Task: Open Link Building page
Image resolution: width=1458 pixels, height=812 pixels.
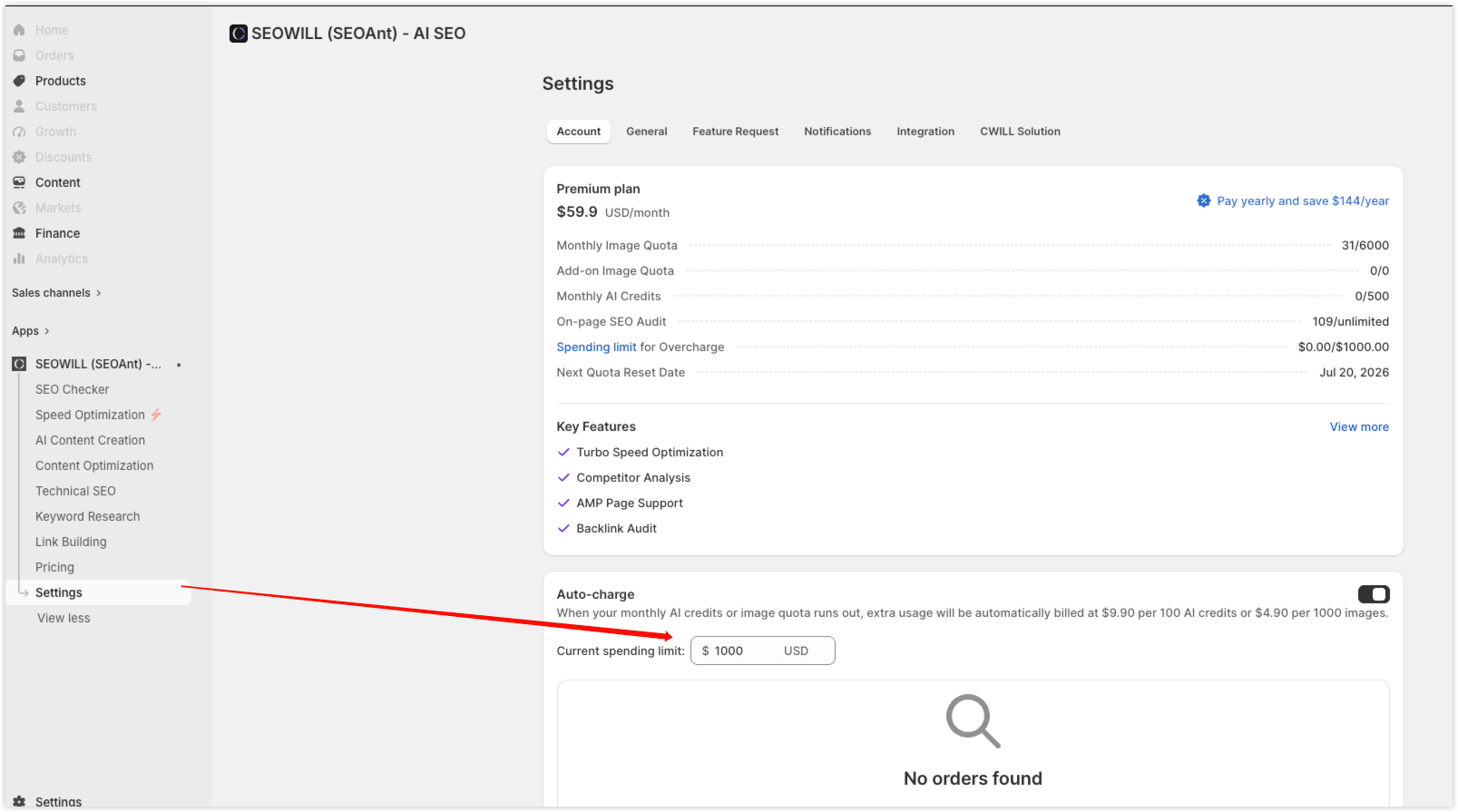Action: (71, 542)
